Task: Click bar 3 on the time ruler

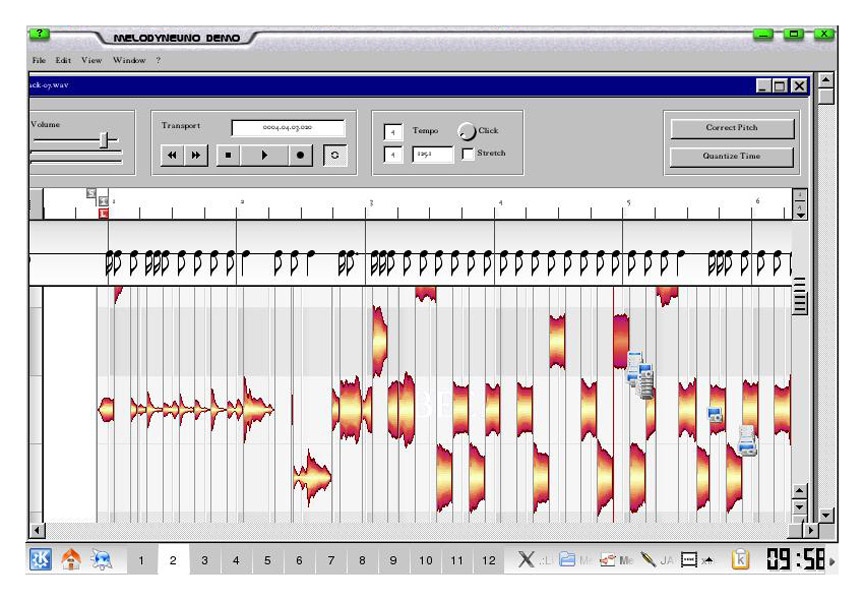Action: click(x=371, y=203)
